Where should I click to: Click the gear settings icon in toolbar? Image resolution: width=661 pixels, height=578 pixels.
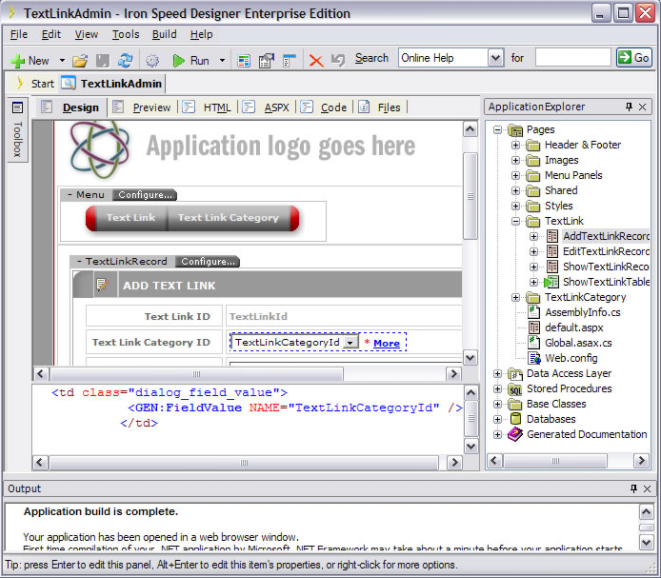(152, 61)
